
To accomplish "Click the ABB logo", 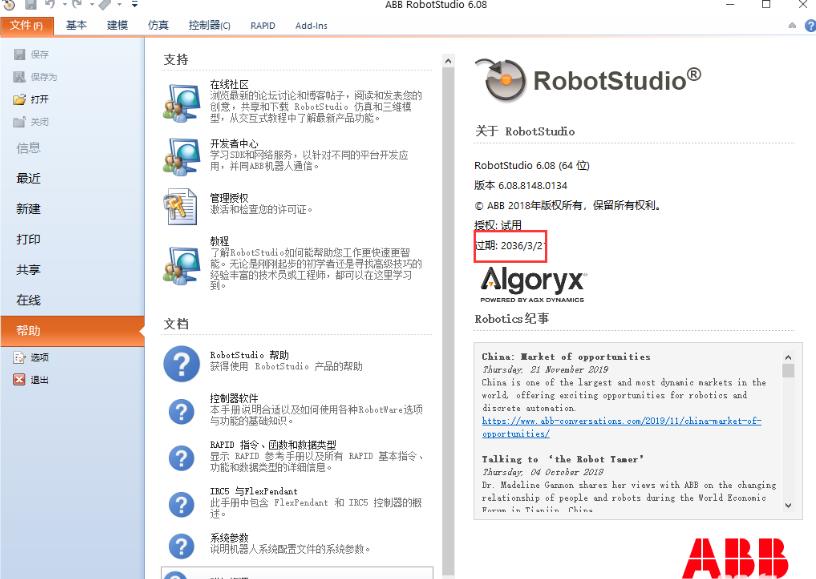I will click(734, 558).
